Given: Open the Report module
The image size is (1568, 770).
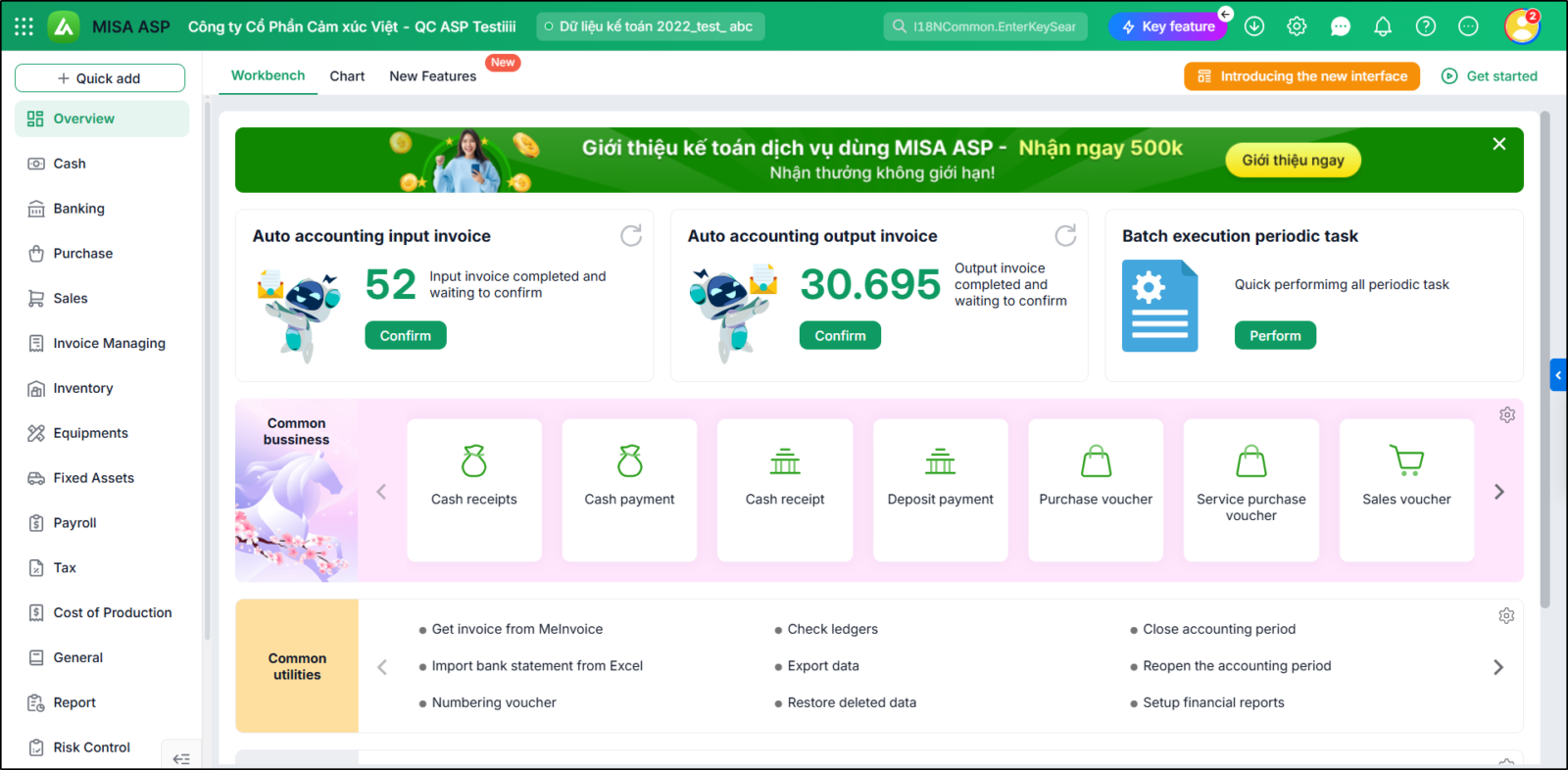Looking at the screenshot, I should [x=102, y=702].
